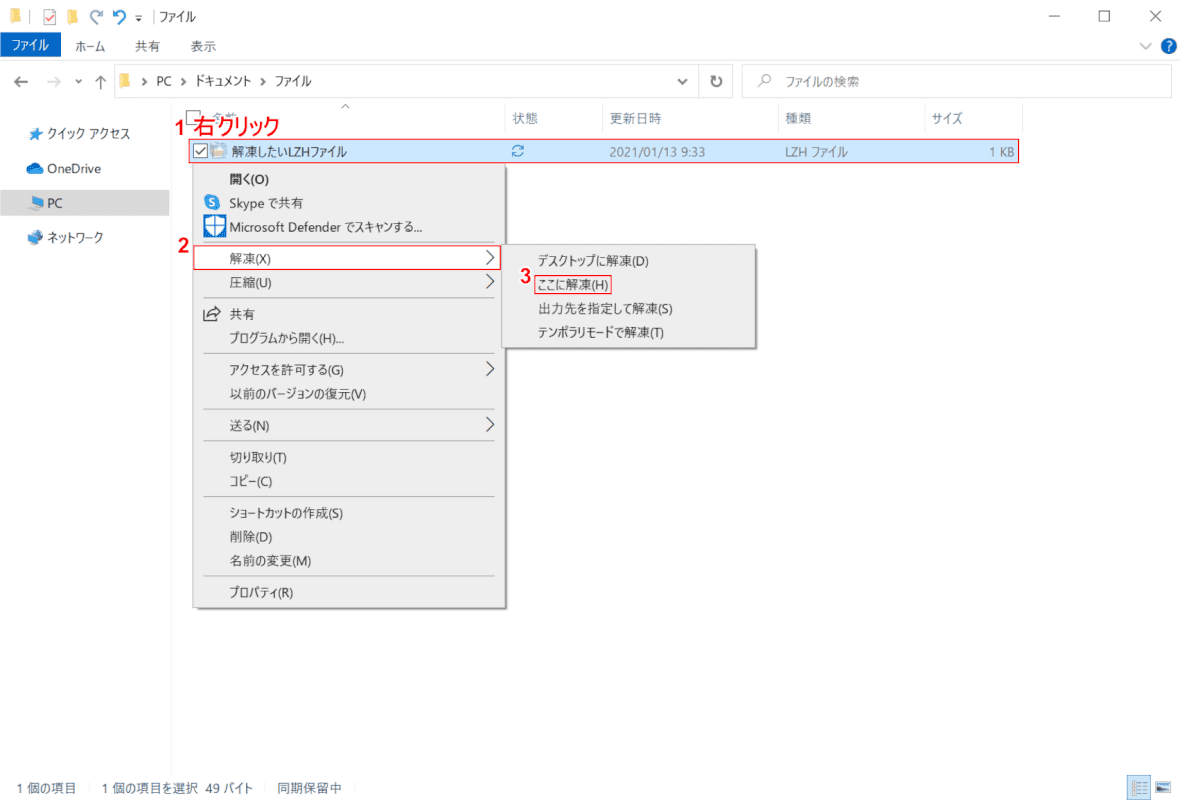Open the Help question mark icon
Screen dimensions: 1180x800
[x=1168, y=47]
